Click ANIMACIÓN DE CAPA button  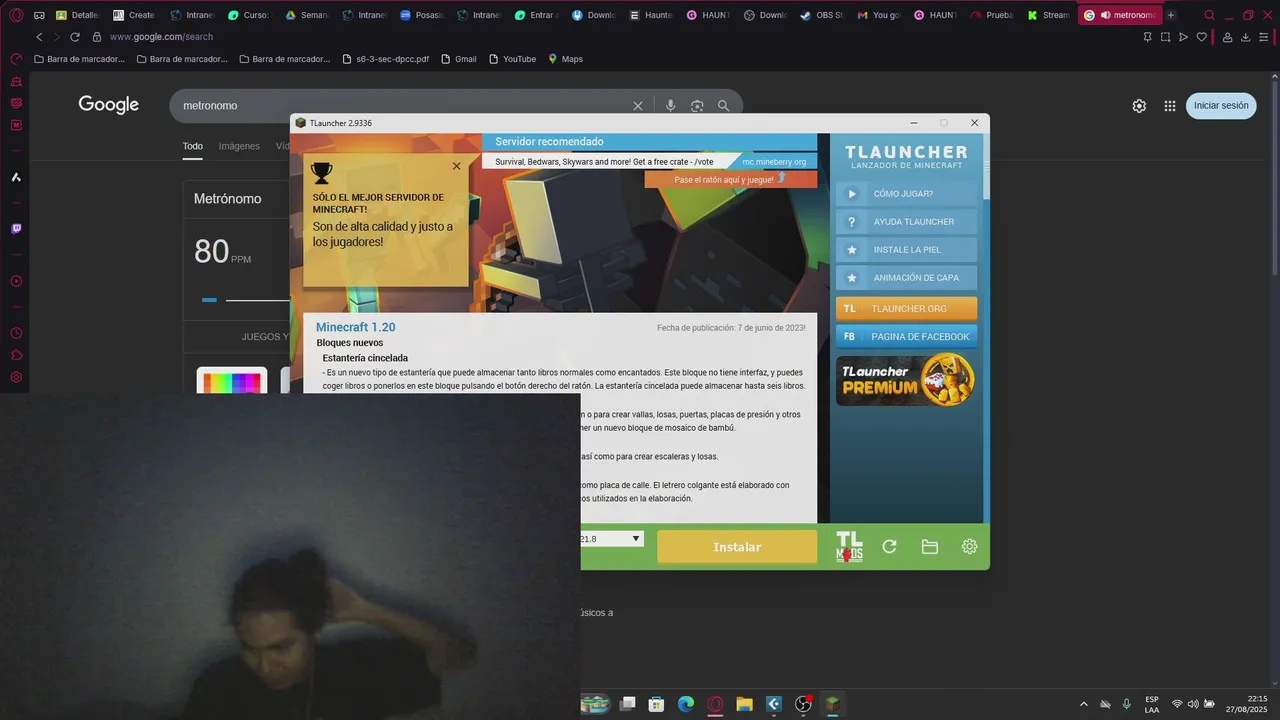coord(906,278)
